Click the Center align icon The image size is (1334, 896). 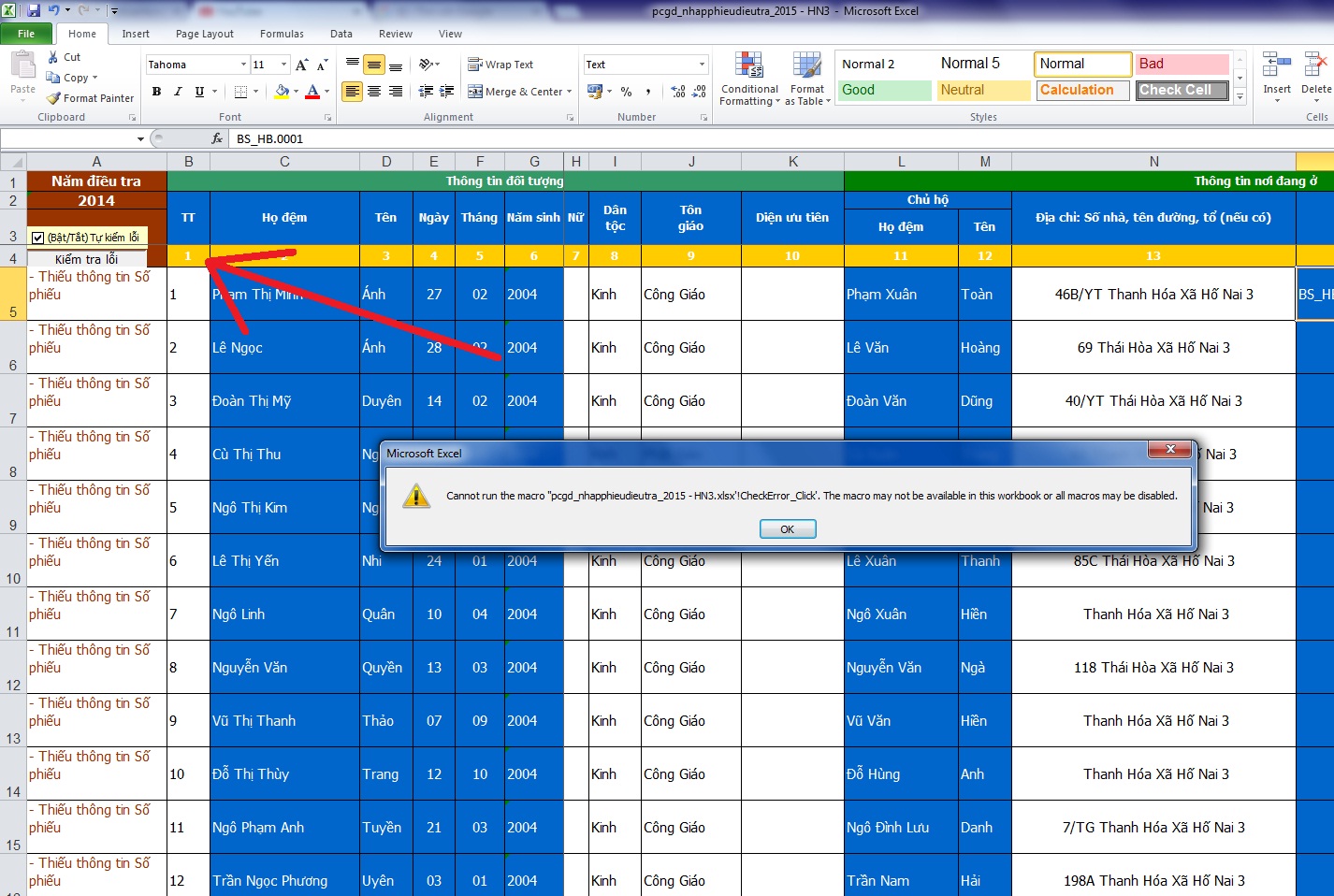[374, 92]
